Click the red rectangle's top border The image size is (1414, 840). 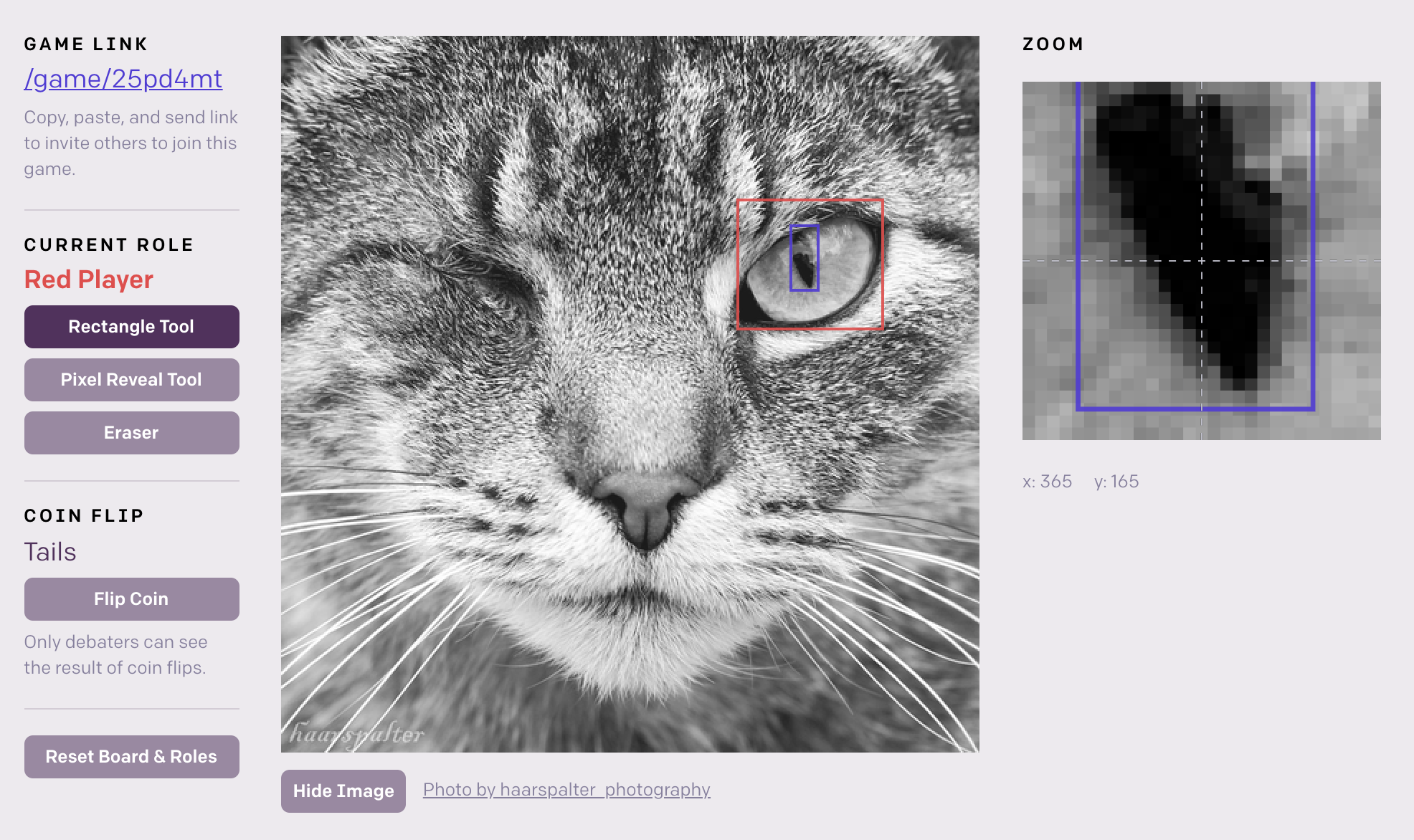click(810, 200)
